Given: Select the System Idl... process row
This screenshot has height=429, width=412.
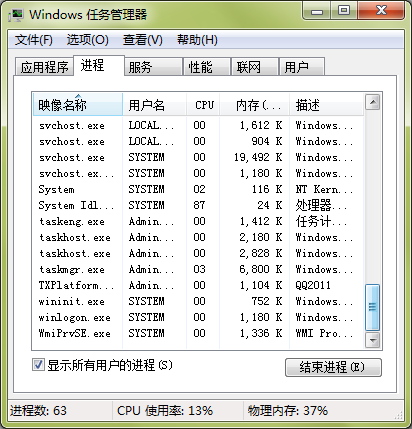Looking at the screenshot, I should click(x=198, y=205).
